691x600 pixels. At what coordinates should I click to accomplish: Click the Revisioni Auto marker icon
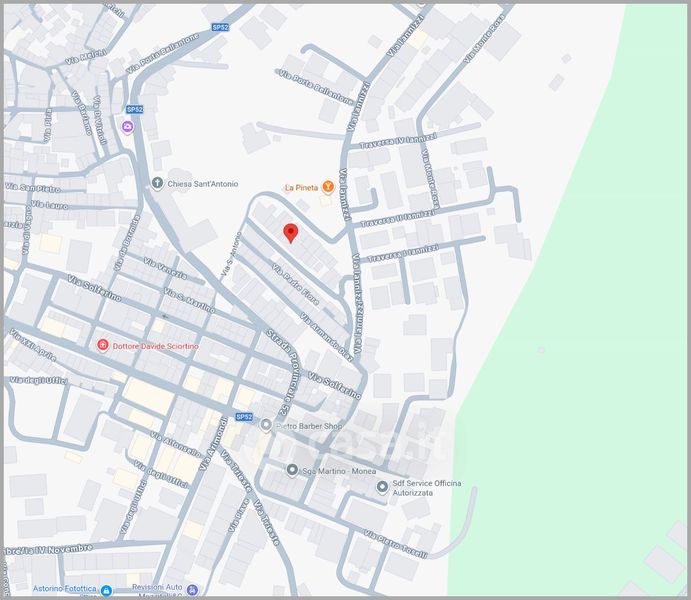(x=192, y=589)
